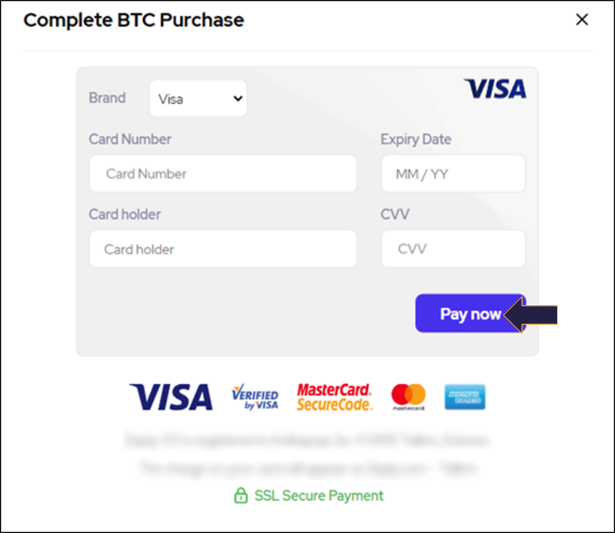Click into the Expiry Date MM / YY field
The width and height of the screenshot is (615, 533).
(452, 174)
